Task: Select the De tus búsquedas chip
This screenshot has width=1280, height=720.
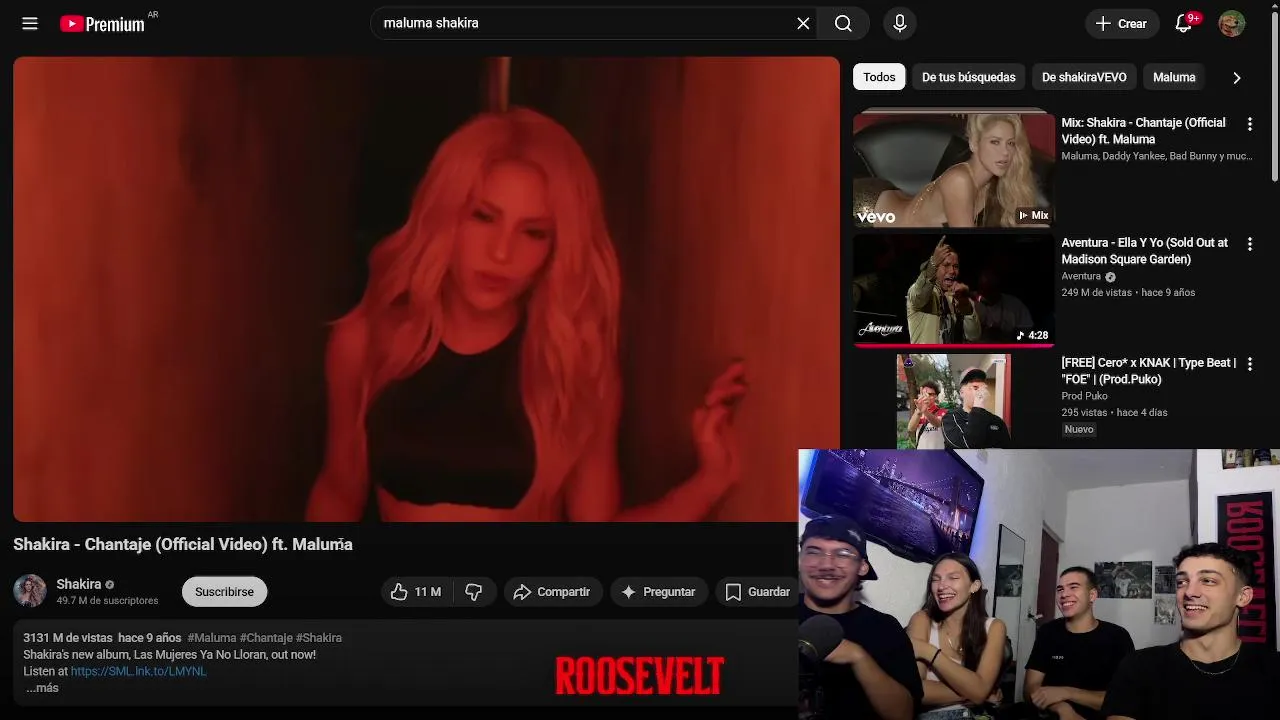Action: click(968, 77)
